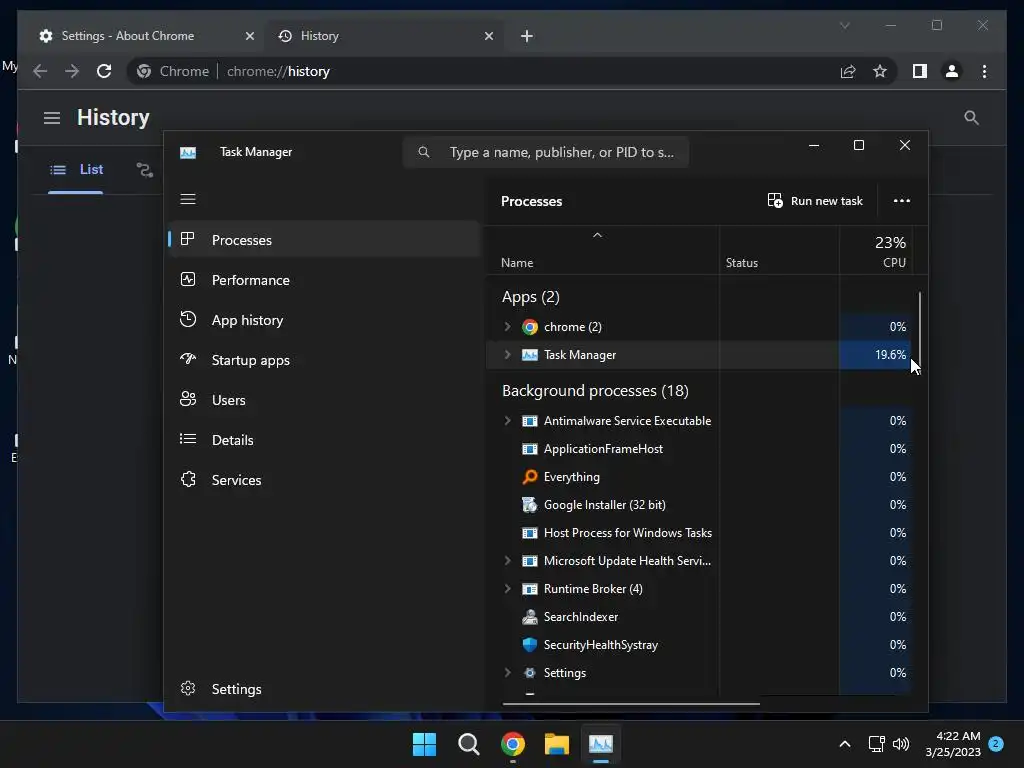Open the Users page
Viewport: 1024px width, 768px height.
click(325, 400)
